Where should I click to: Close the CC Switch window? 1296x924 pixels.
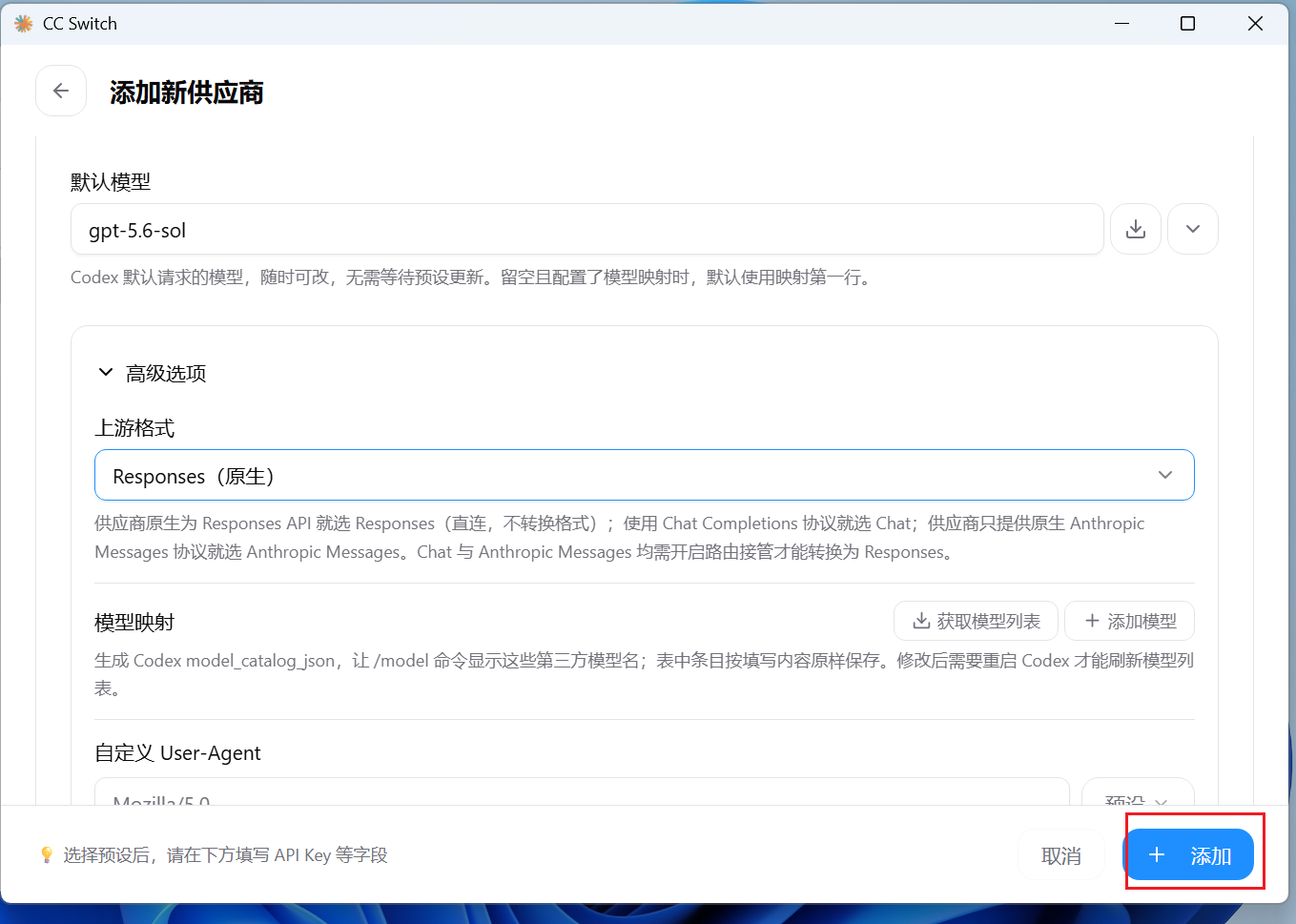pos(1255,23)
